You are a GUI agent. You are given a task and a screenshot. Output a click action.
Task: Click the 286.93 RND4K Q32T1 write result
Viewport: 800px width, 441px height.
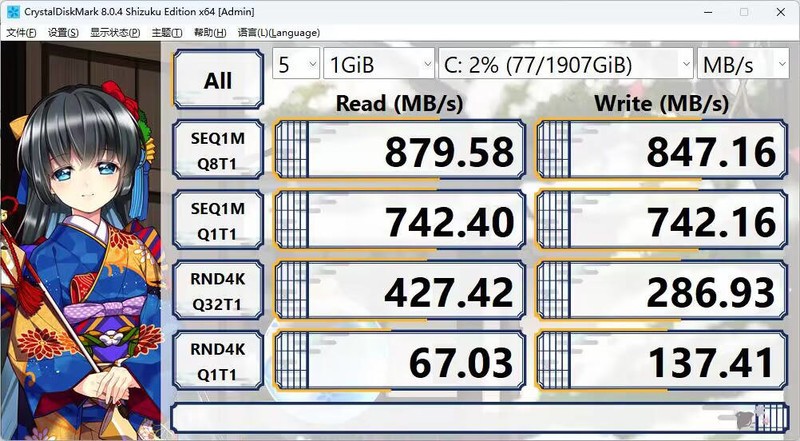click(662, 290)
